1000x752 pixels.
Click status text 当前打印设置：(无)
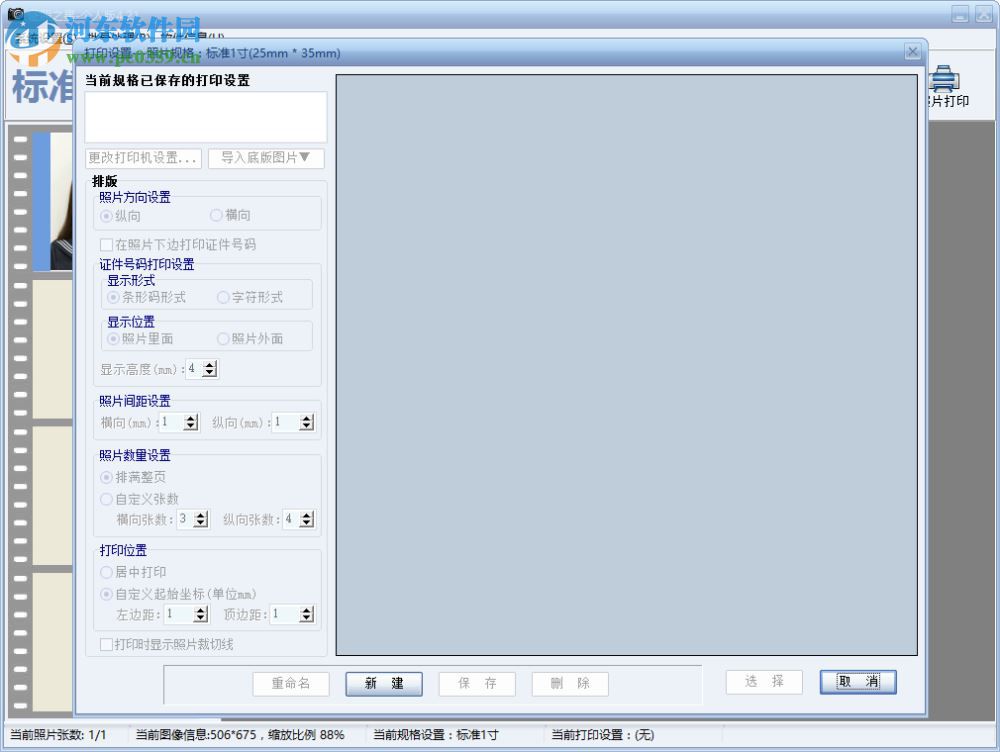tap(603, 735)
